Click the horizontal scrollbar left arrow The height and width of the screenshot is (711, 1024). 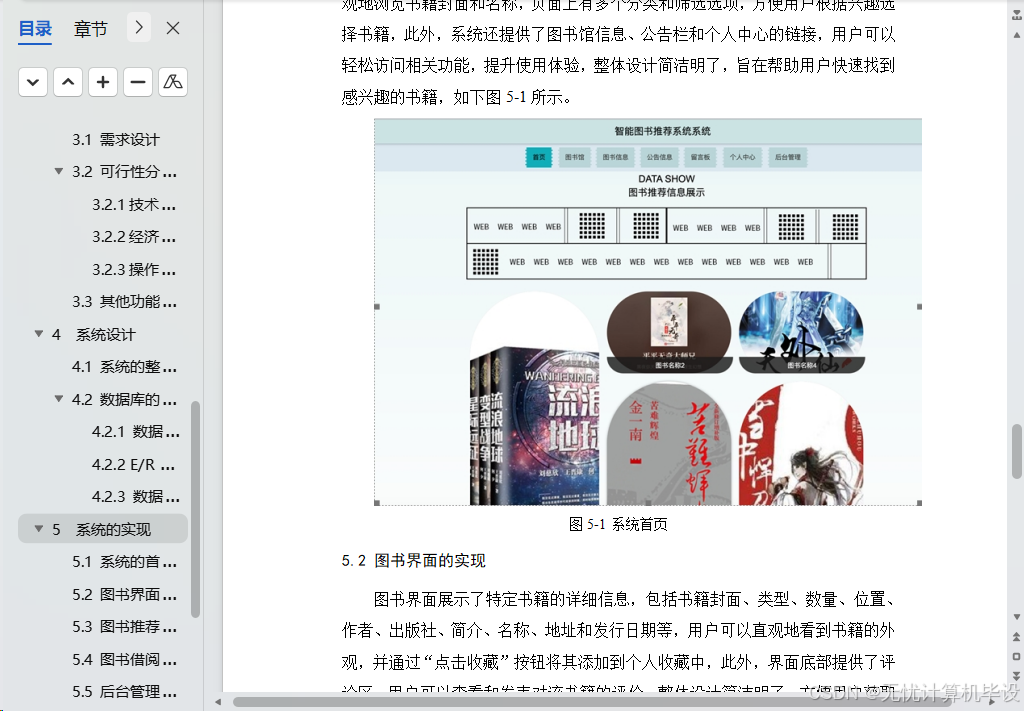pyautogui.click(x=218, y=702)
